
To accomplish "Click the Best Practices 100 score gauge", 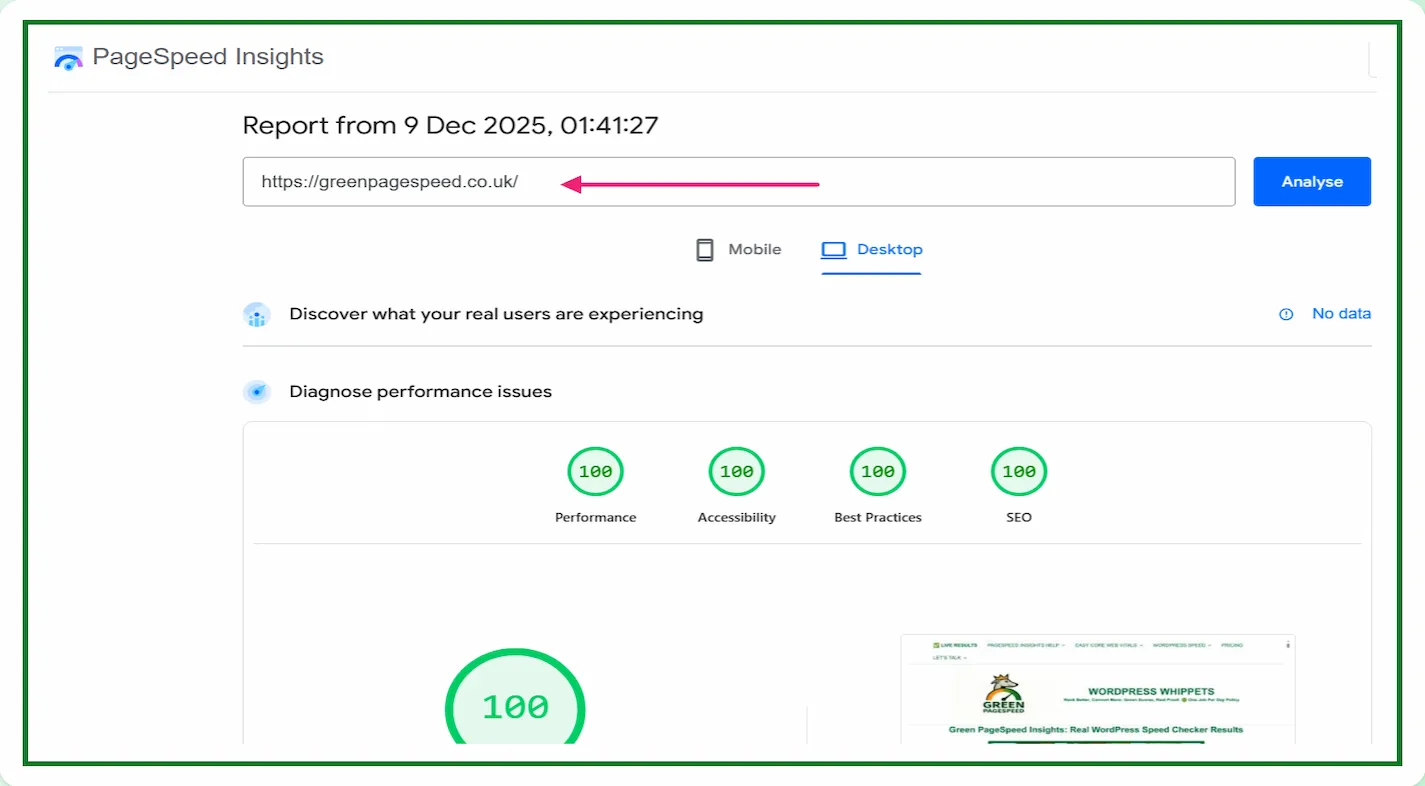I will [x=877, y=472].
